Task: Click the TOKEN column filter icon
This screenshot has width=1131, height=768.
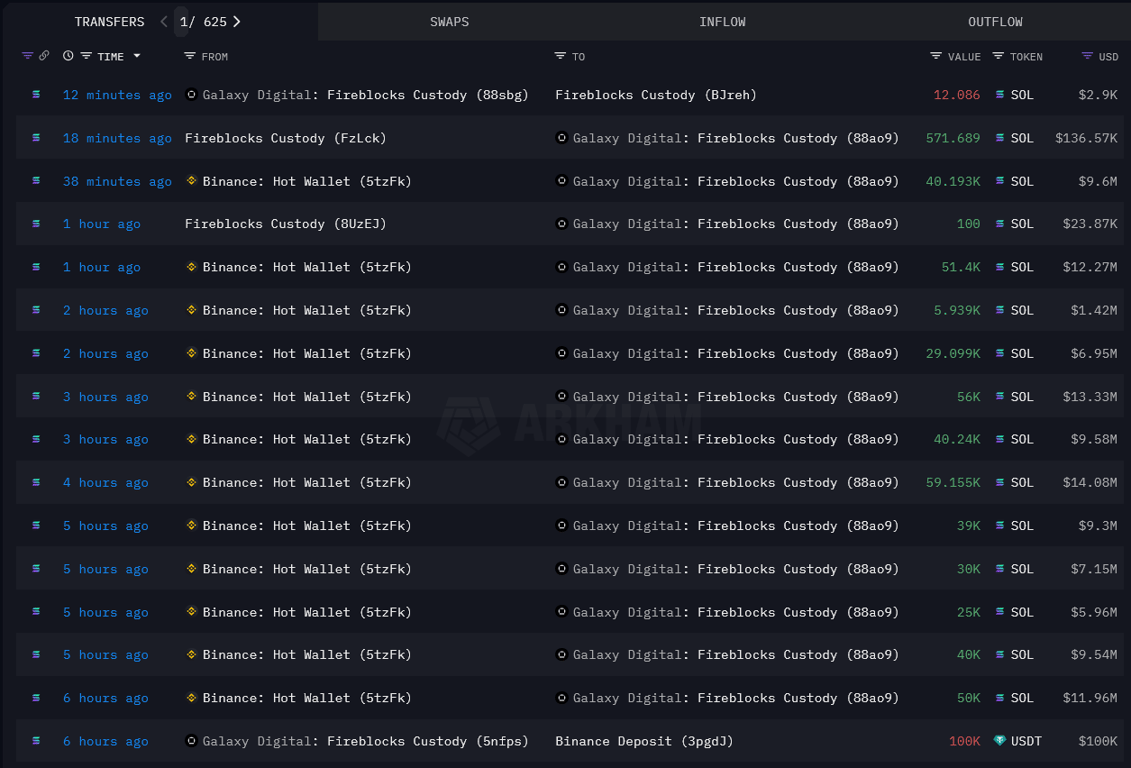Action: (998, 56)
